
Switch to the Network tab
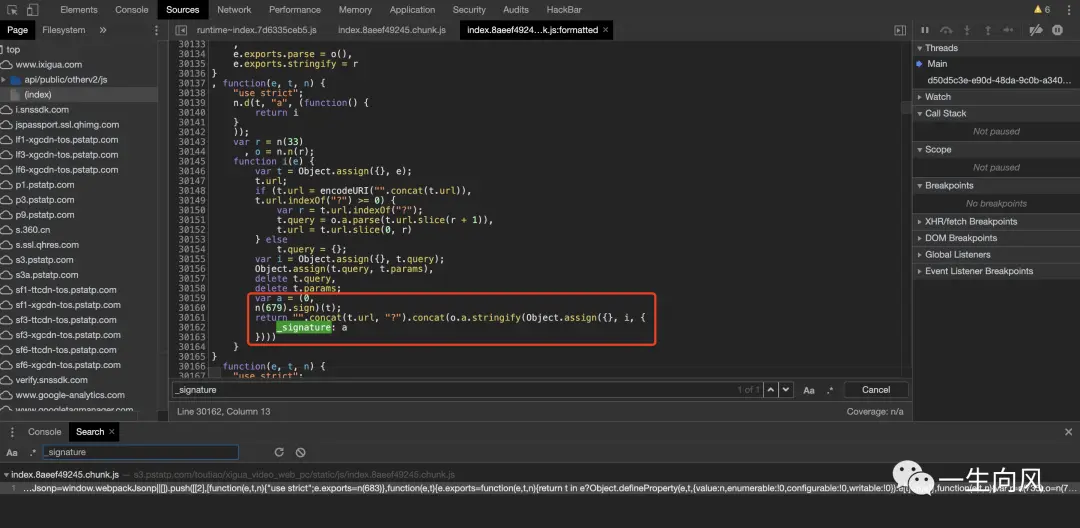[234, 10]
